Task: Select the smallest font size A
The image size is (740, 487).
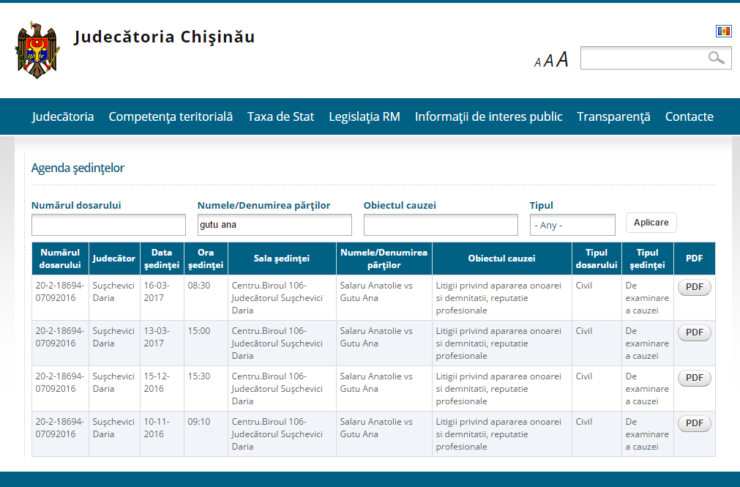Action: pos(537,62)
